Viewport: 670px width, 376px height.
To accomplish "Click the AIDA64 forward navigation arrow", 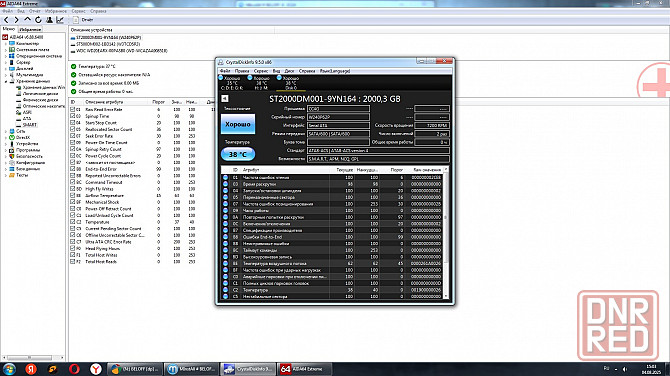I will [x=17, y=20].
